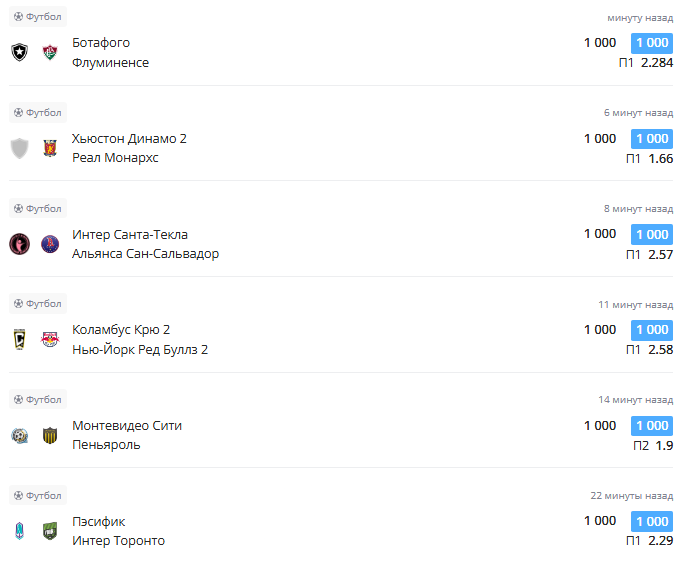
Task: Click the Fluminense team crest icon
Action: (50, 52)
